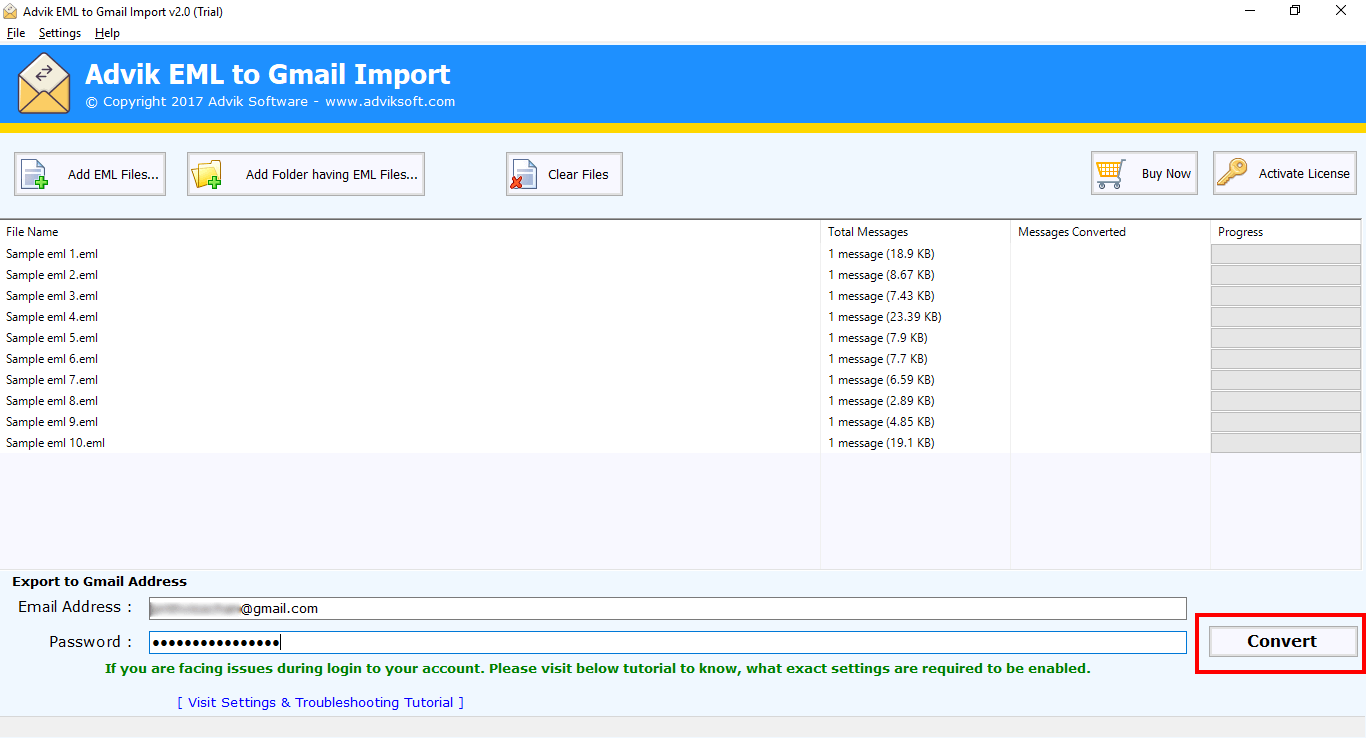The height and width of the screenshot is (738, 1366).
Task: Click the 1 message (2.89 KB) cell
Action: click(x=881, y=401)
